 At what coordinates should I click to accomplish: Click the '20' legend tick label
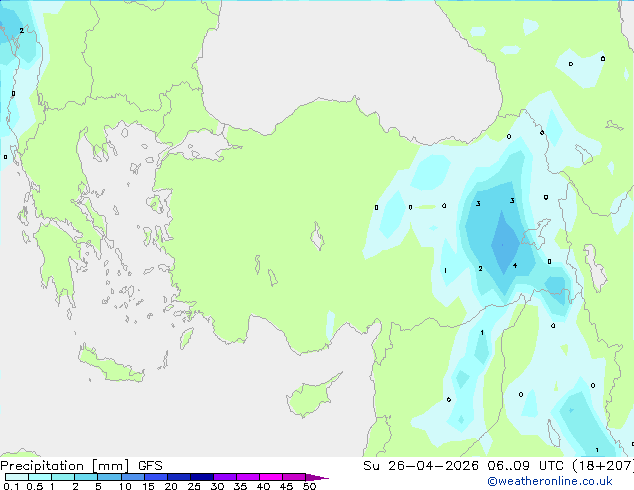point(171,486)
